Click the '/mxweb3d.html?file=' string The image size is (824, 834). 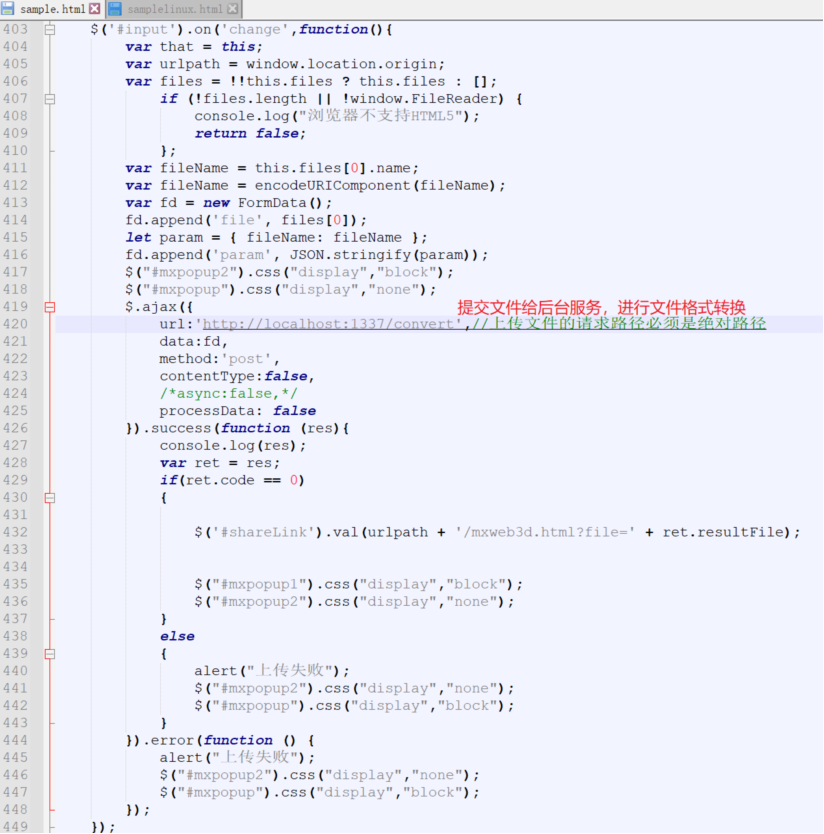(545, 532)
